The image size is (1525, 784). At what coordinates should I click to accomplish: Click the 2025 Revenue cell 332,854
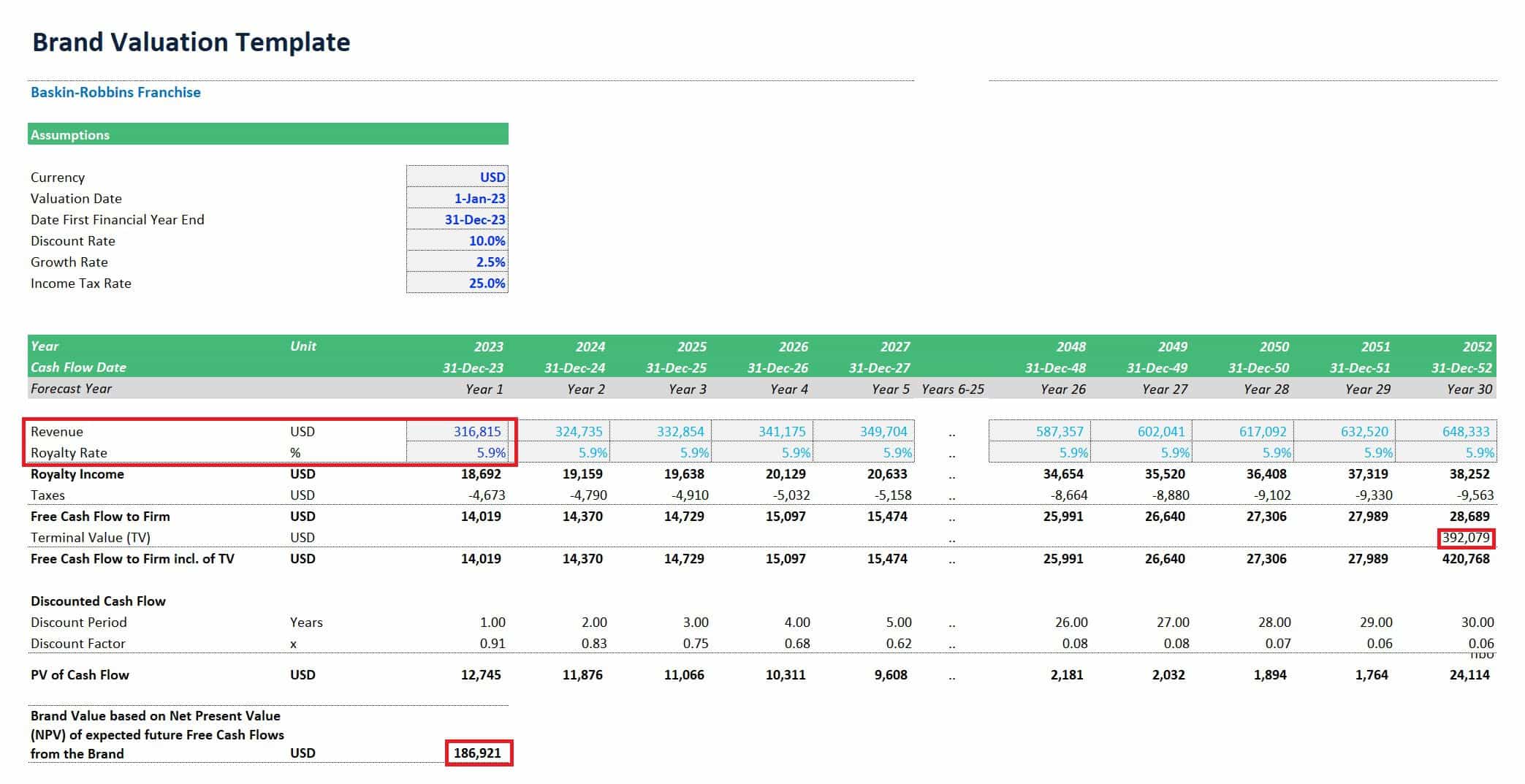point(661,431)
